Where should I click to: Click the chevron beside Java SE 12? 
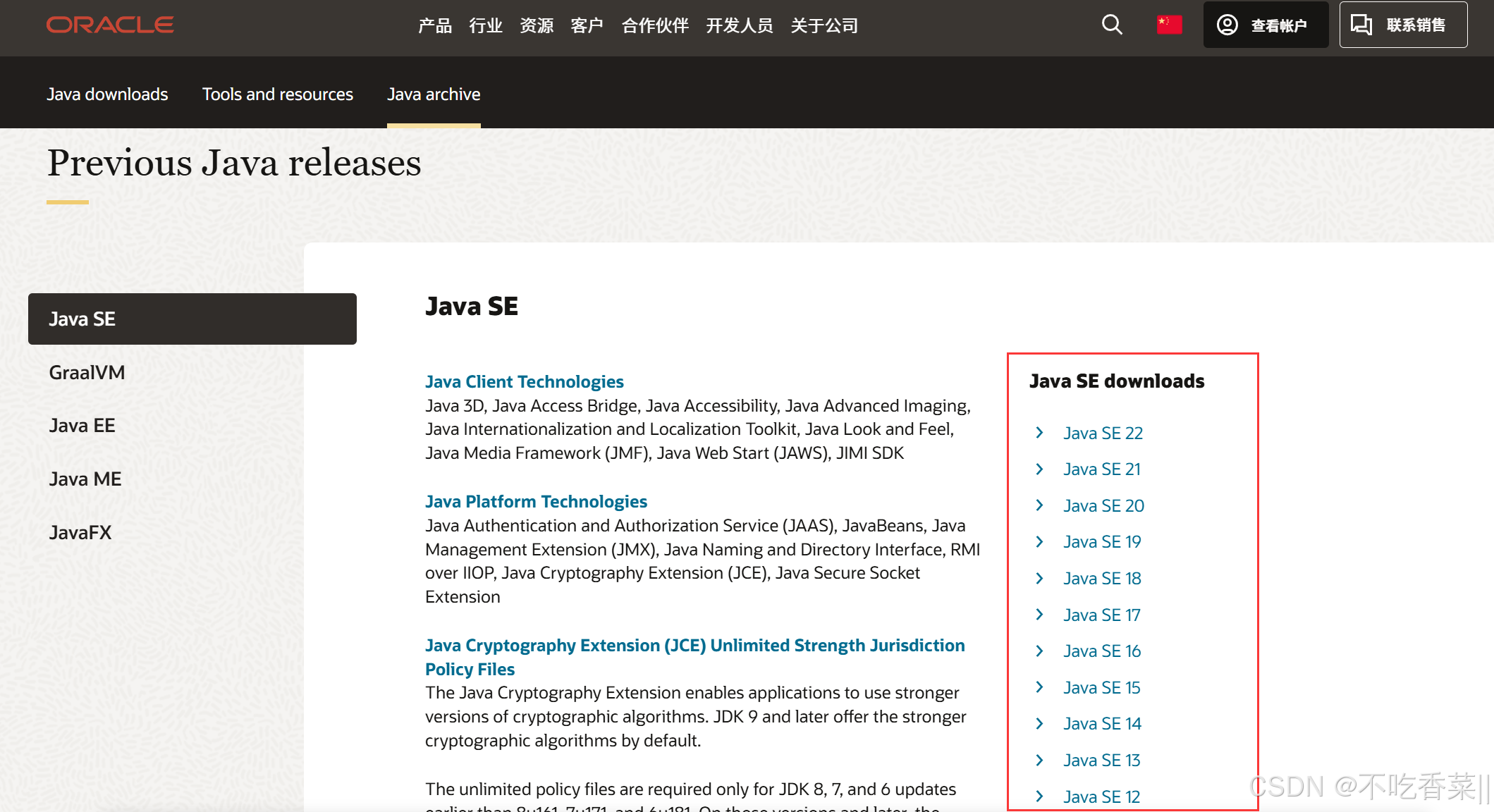1039,796
